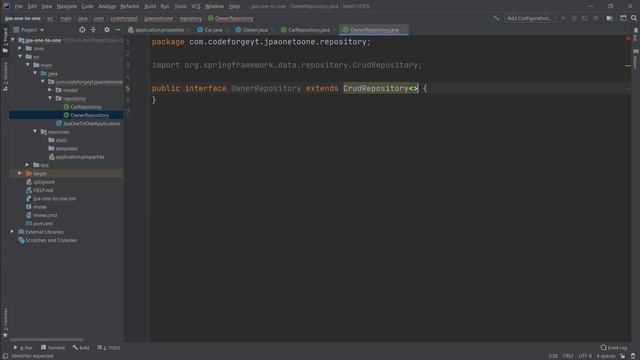Open the VCS menu
Screen dimensions: 640x360
point(196,6)
